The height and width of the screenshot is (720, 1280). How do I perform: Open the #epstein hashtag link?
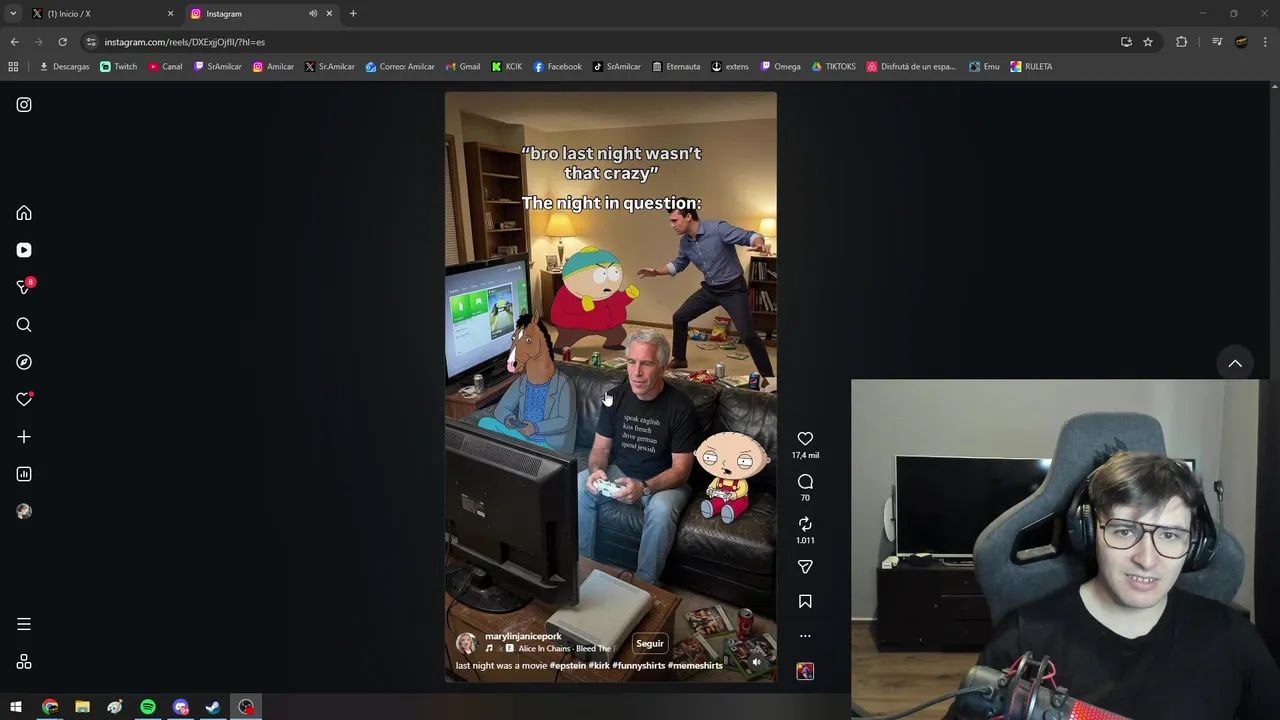tap(567, 666)
